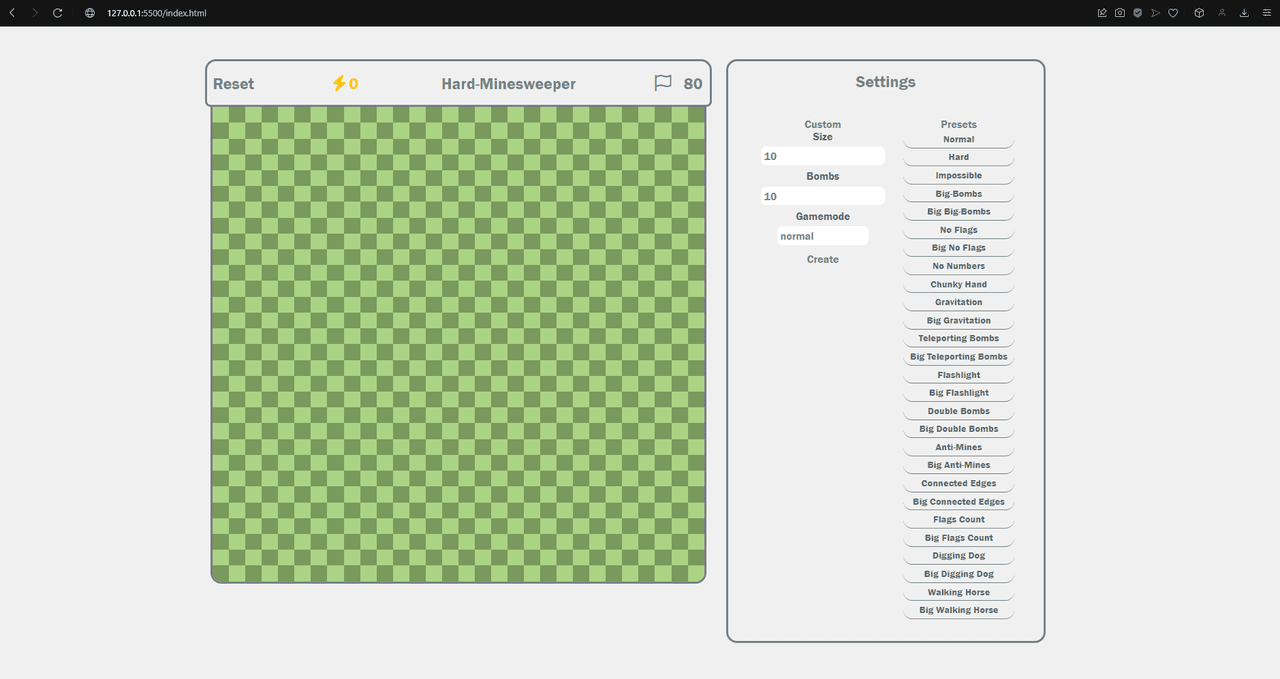This screenshot has width=1280, height=679.
Task: Select the Hard preset
Action: (959, 158)
